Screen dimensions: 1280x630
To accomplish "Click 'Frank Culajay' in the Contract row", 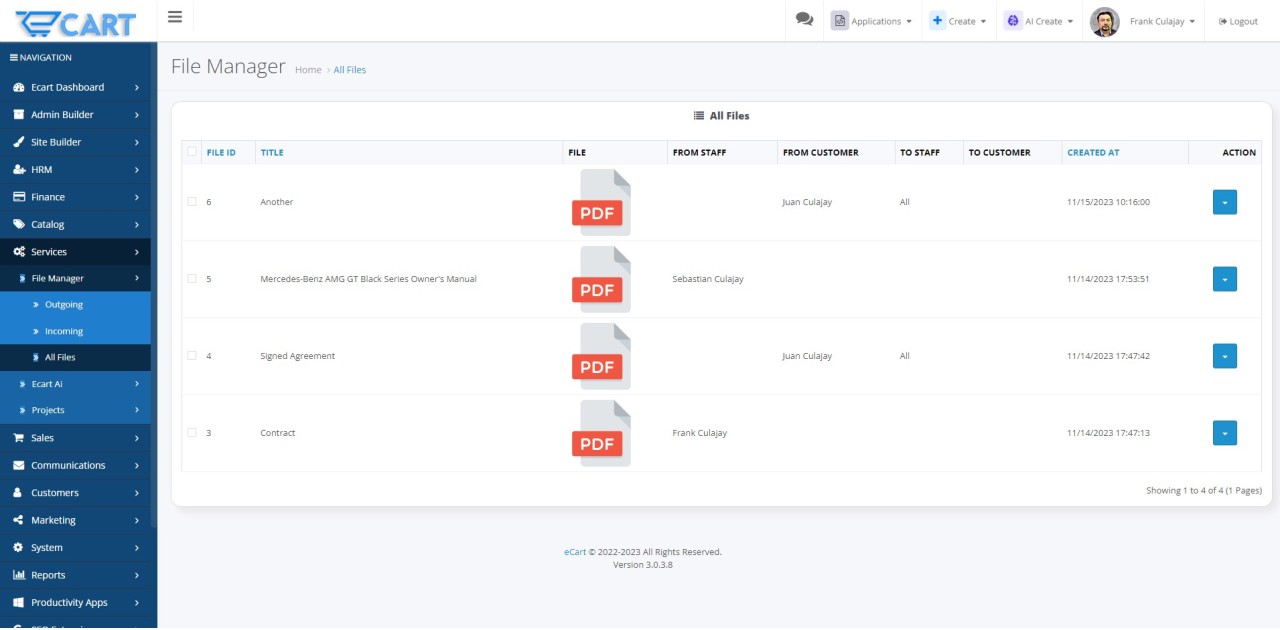I will (x=700, y=433).
